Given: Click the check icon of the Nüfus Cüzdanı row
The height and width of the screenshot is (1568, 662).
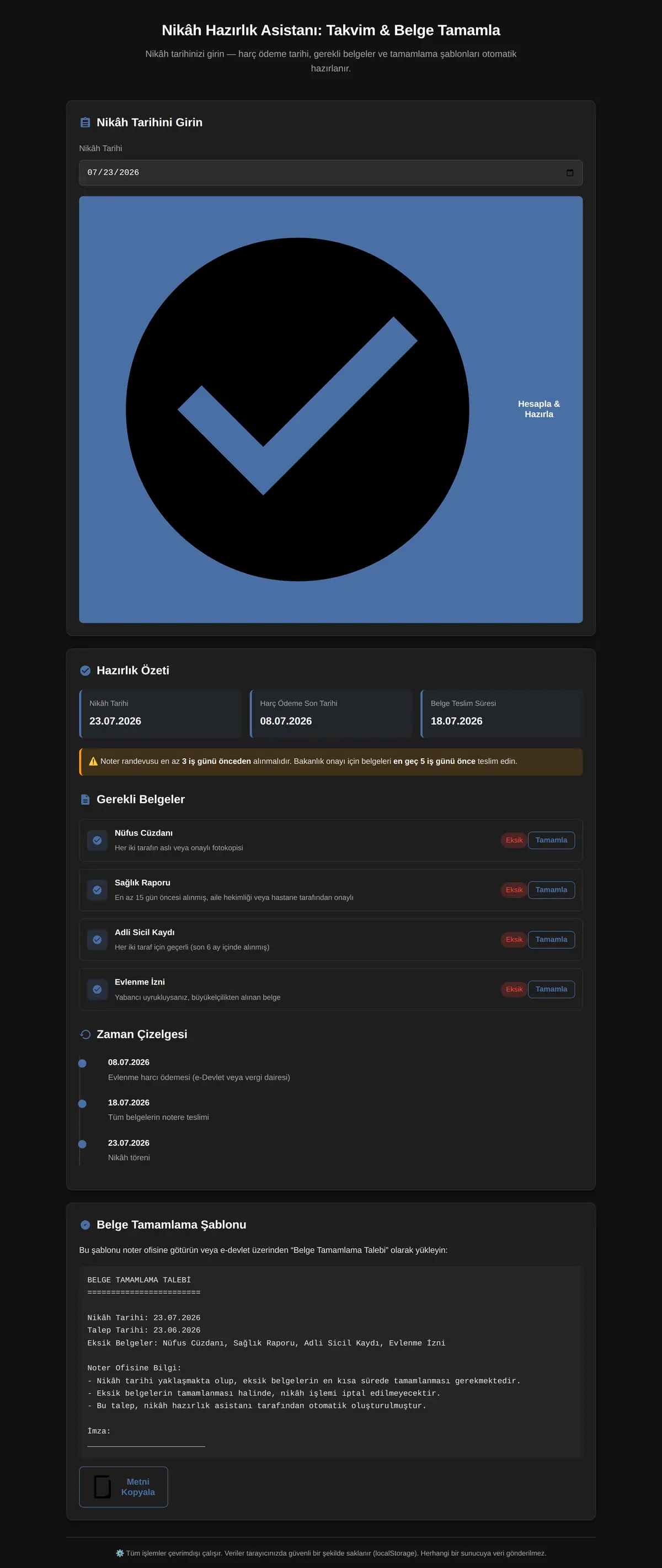Looking at the screenshot, I should pos(97,841).
